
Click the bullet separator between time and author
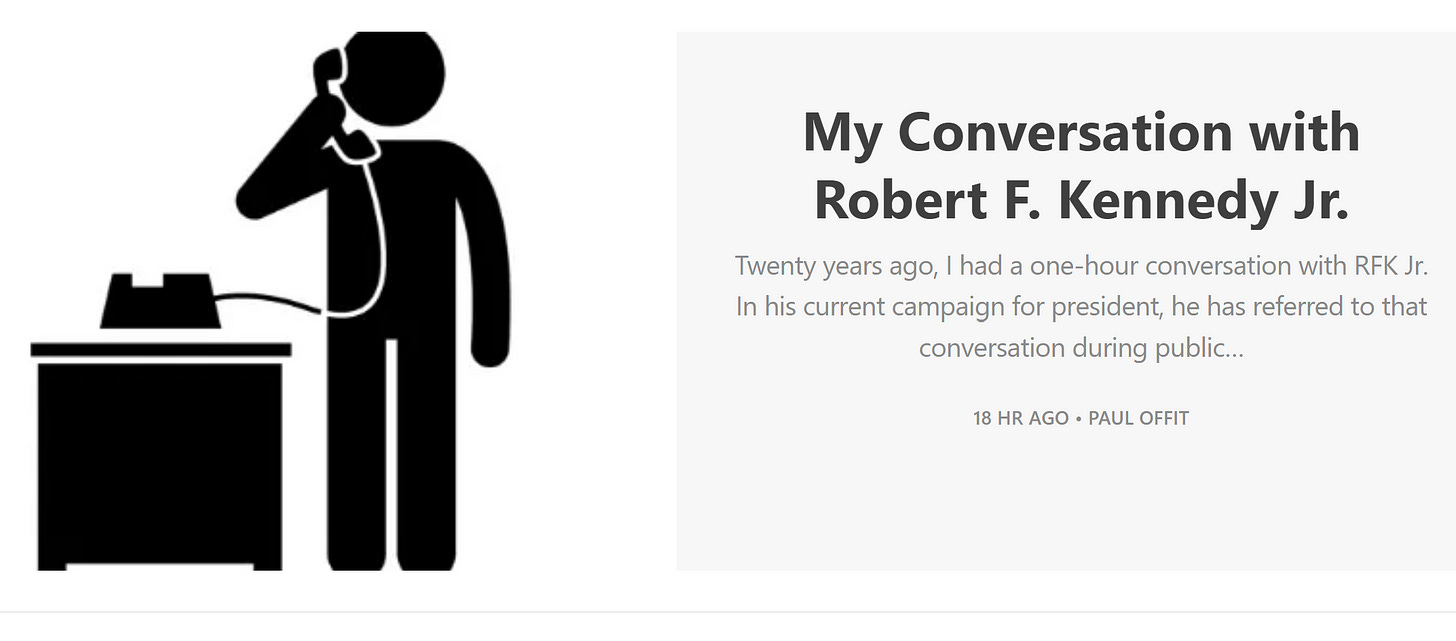[x=1078, y=418]
